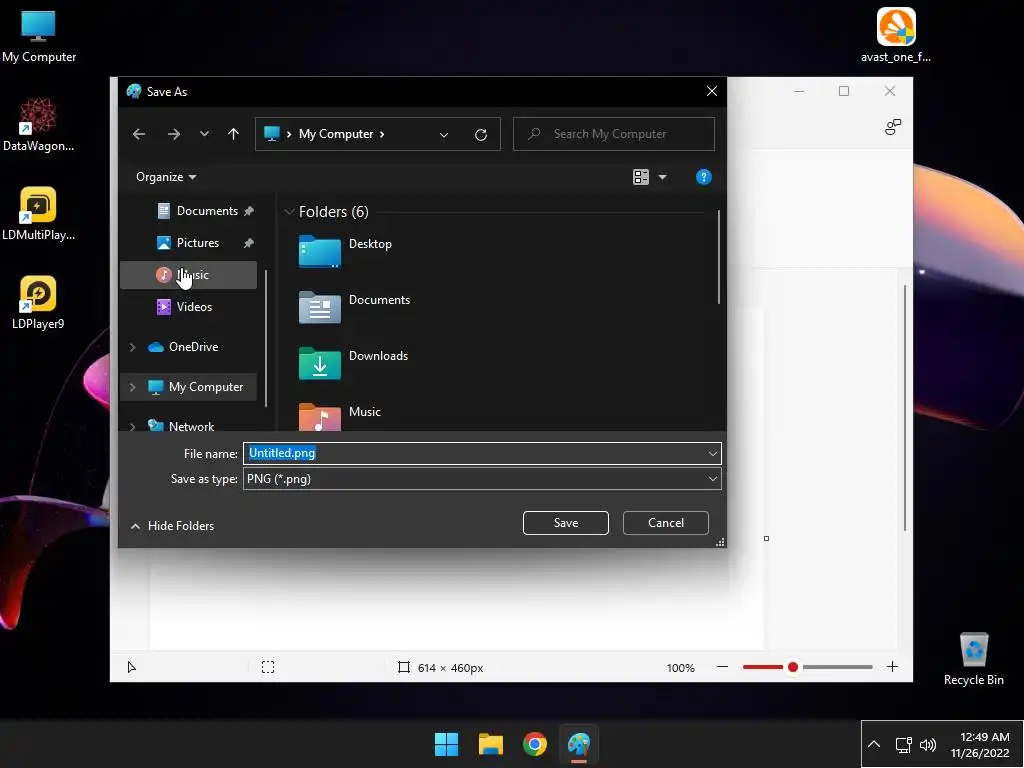
Task: Click the Save button
Action: 566,522
